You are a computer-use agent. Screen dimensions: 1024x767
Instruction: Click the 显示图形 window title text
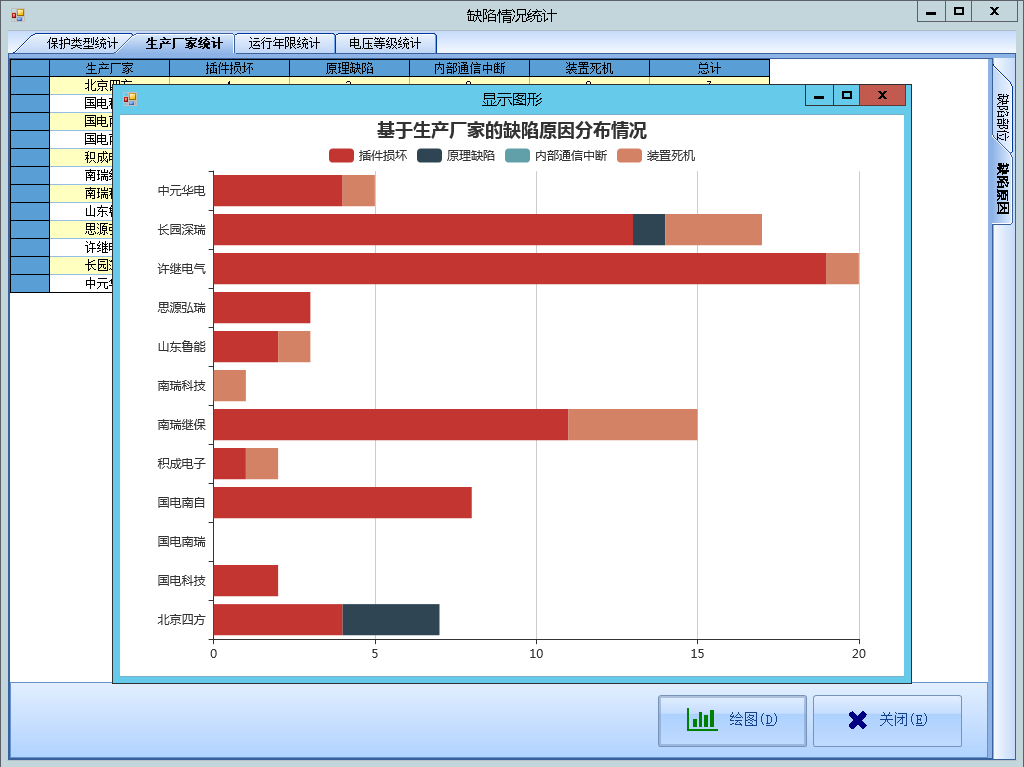[x=512, y=99]
